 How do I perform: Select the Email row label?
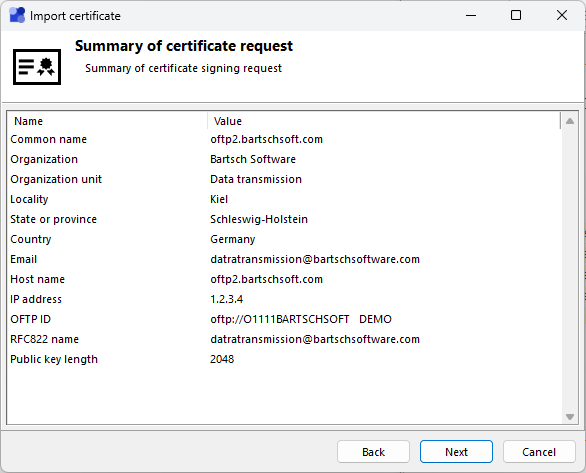click(24, 259)
